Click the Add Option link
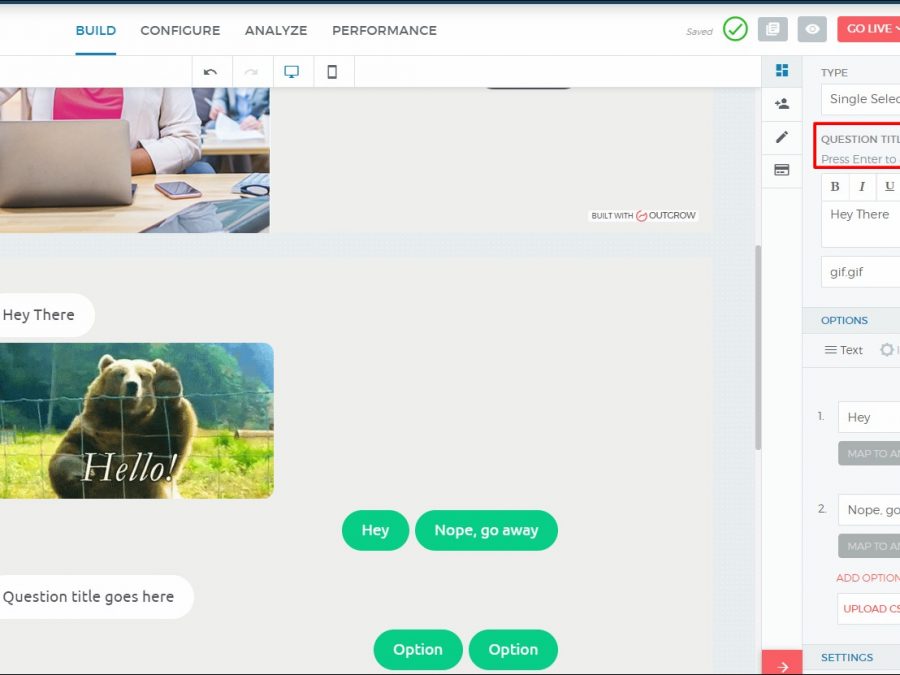900x675 pixels. click(x=868, y=578)
